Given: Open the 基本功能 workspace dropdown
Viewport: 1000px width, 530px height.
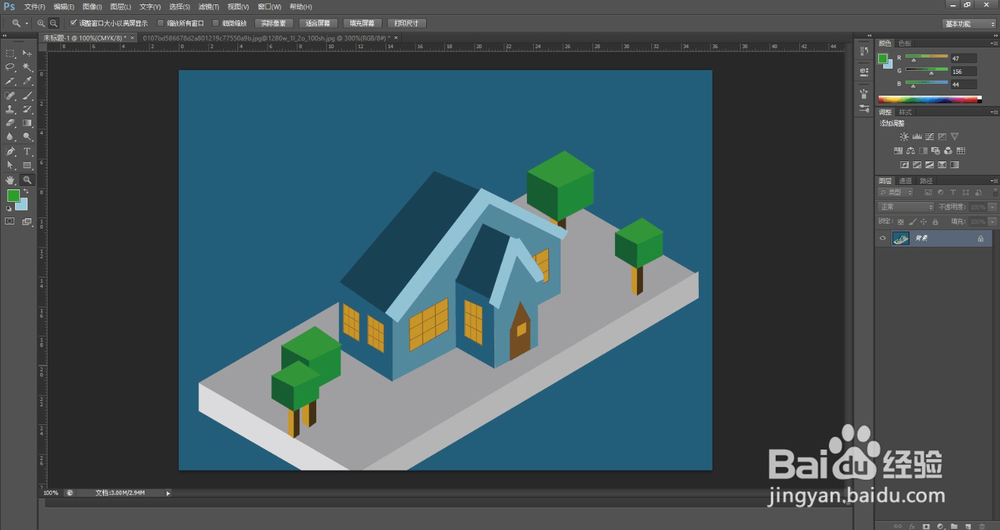Looking at the screenshot, I should (969, 22).
